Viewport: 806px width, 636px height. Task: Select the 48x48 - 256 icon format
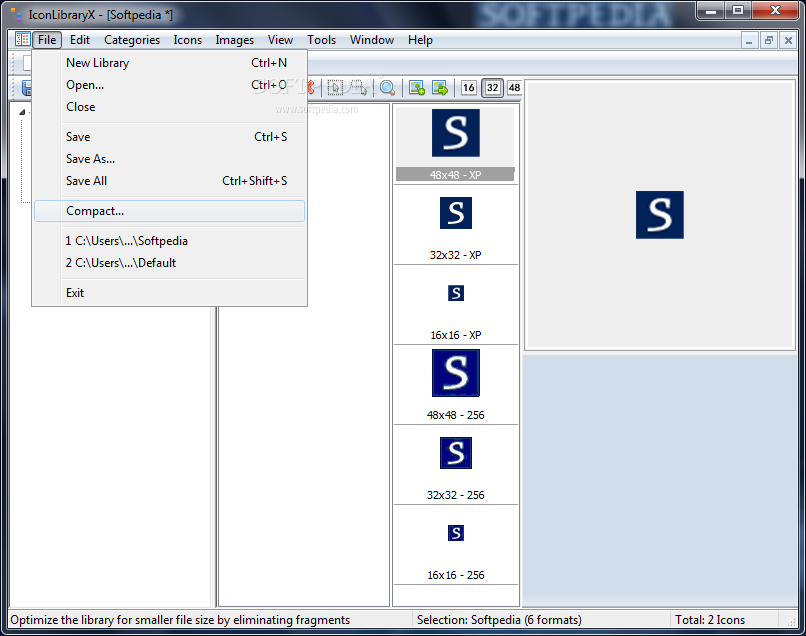[x=455, y=385]
